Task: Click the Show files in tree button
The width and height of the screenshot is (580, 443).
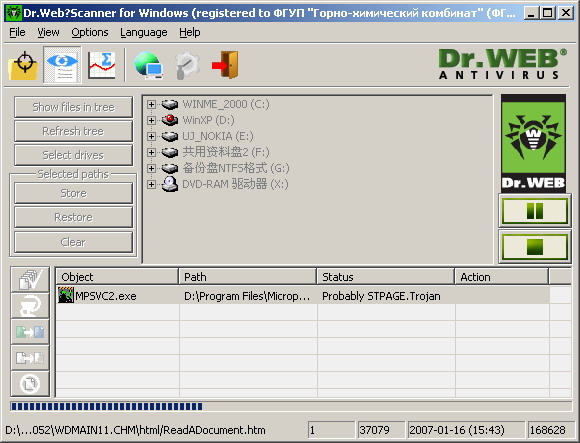Action: (x=73, y=107)
